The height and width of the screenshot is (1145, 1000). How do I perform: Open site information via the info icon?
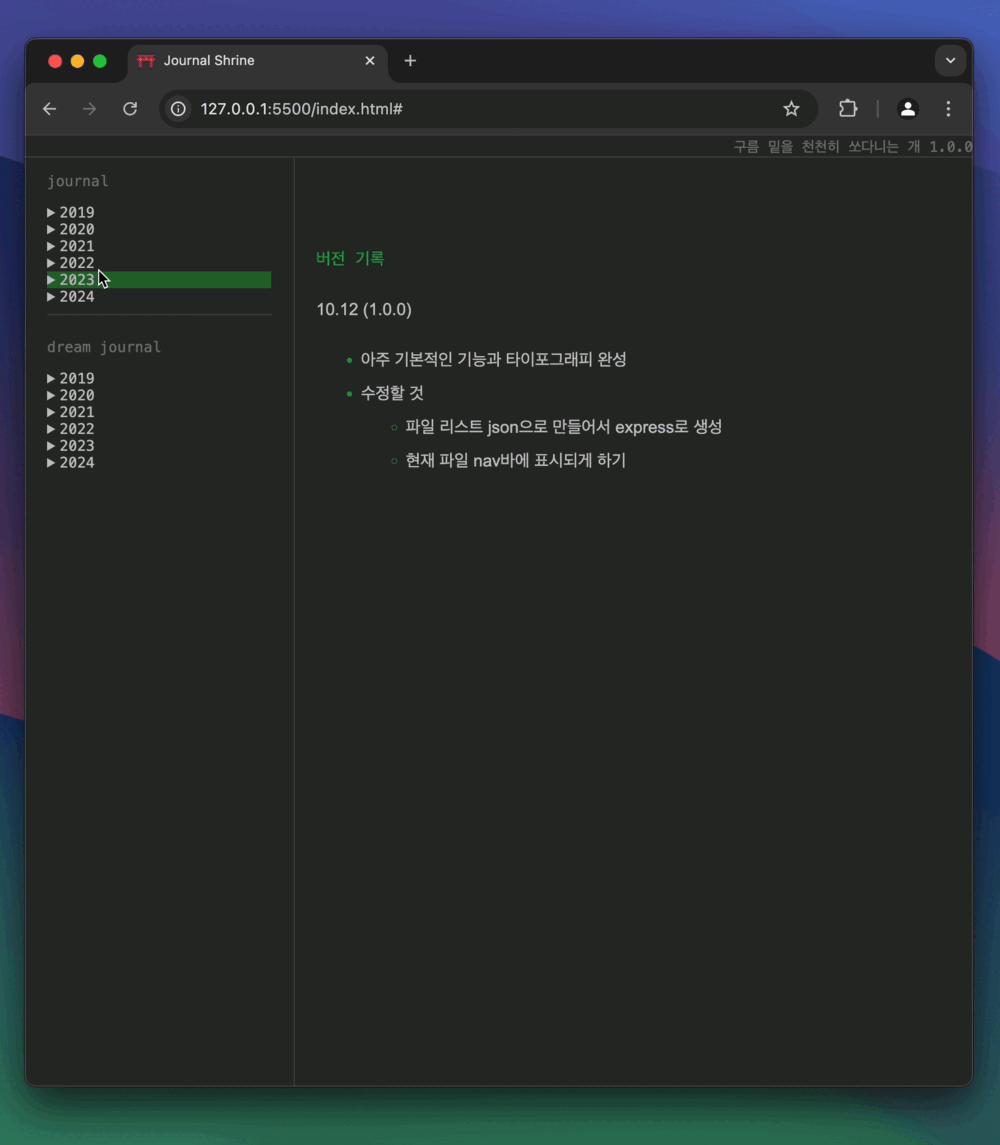pos(177,109)
